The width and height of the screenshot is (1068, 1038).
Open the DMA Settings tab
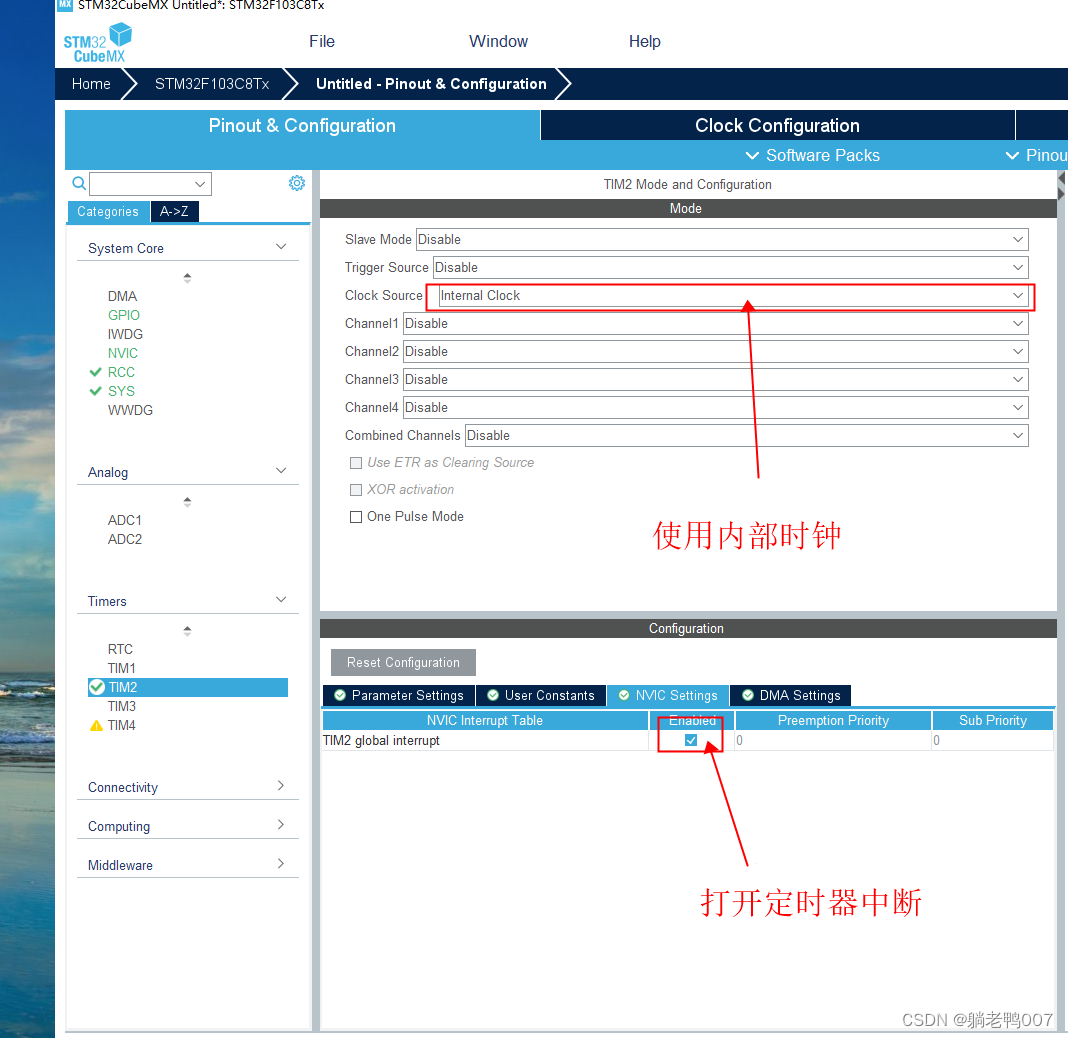[791, 695]
